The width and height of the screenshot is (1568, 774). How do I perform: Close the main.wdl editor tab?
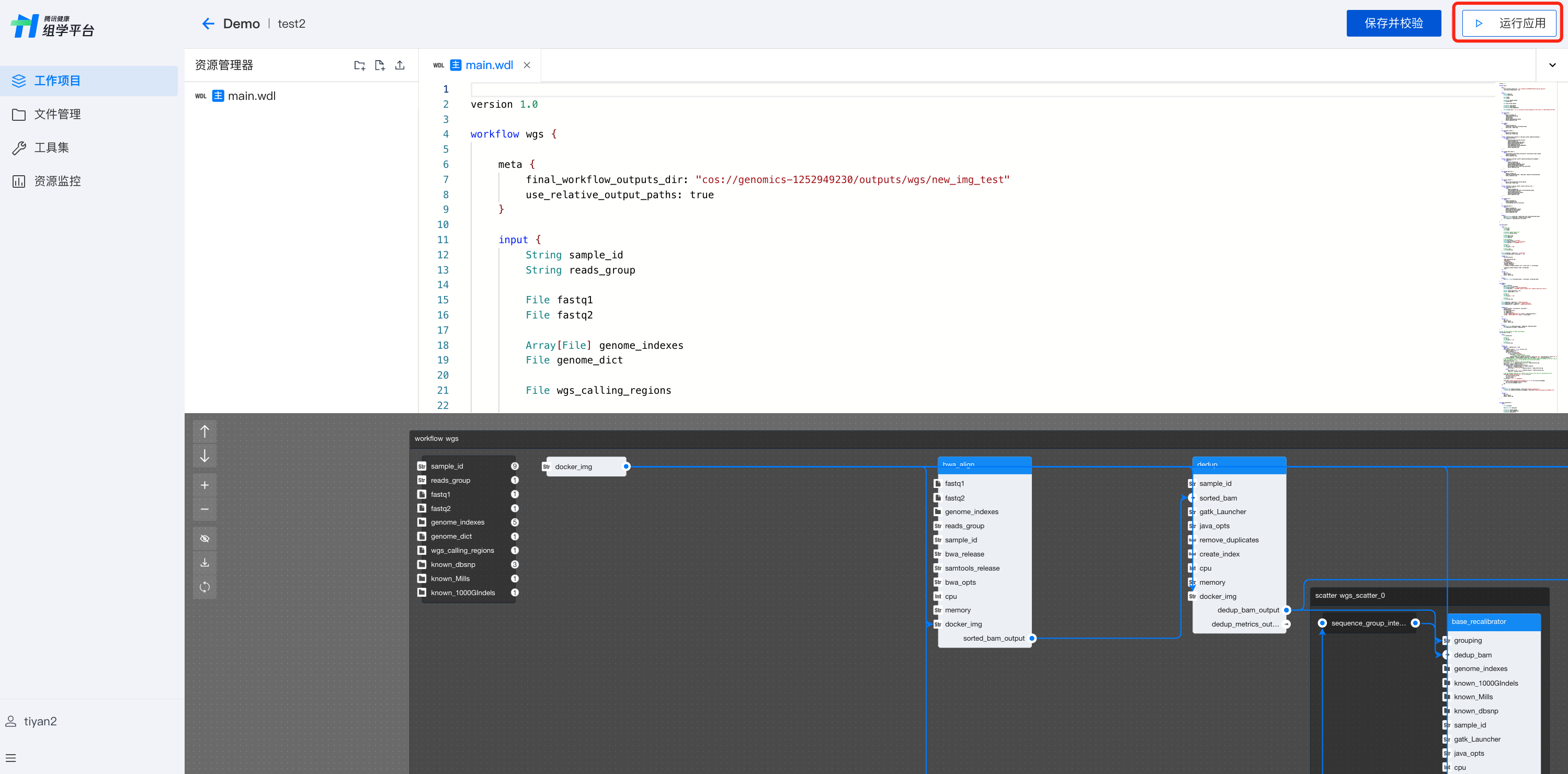(527, 65)
